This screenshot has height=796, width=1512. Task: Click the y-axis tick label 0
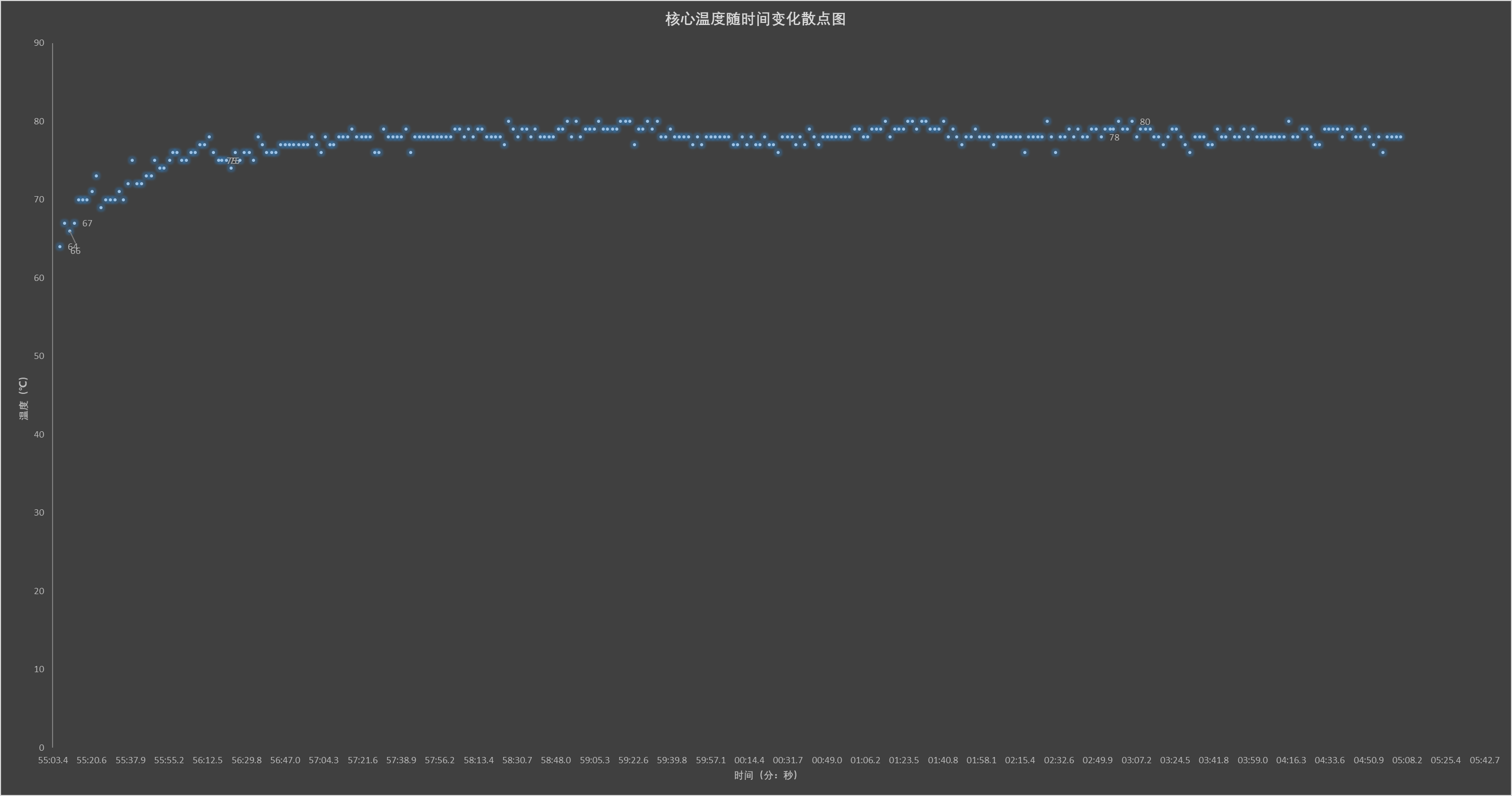coord(41,747)
